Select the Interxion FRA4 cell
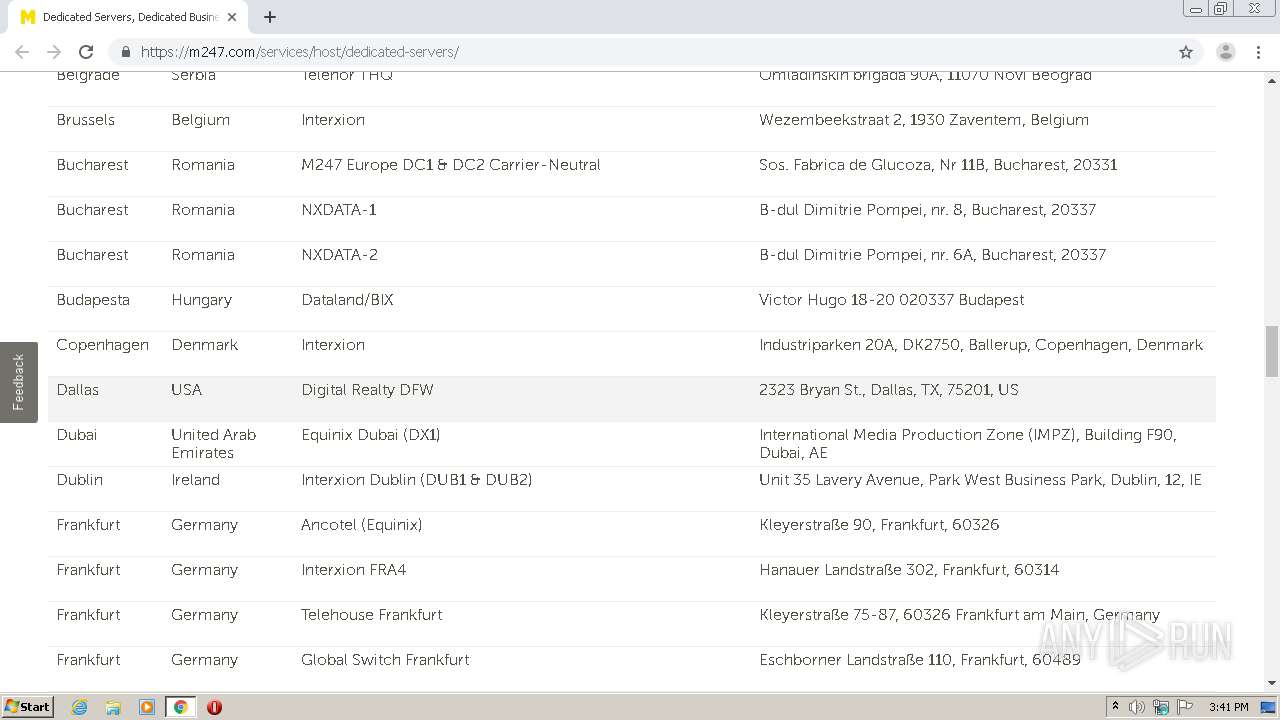Image resolution: width=1280 pixels, height=720 pixels. coord(354,570)
